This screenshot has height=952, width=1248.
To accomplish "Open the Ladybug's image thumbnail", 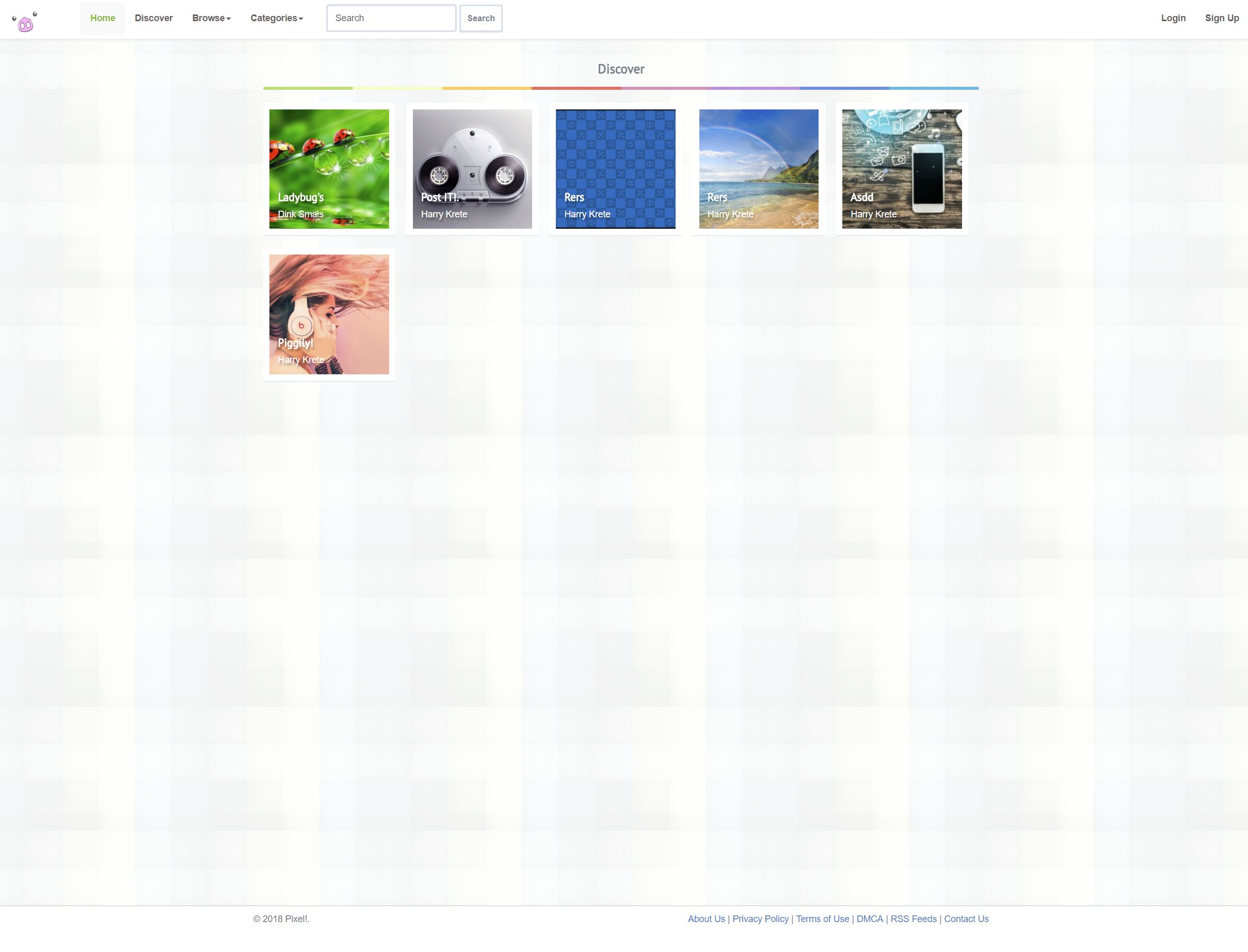I will click(x=329, y=169).
